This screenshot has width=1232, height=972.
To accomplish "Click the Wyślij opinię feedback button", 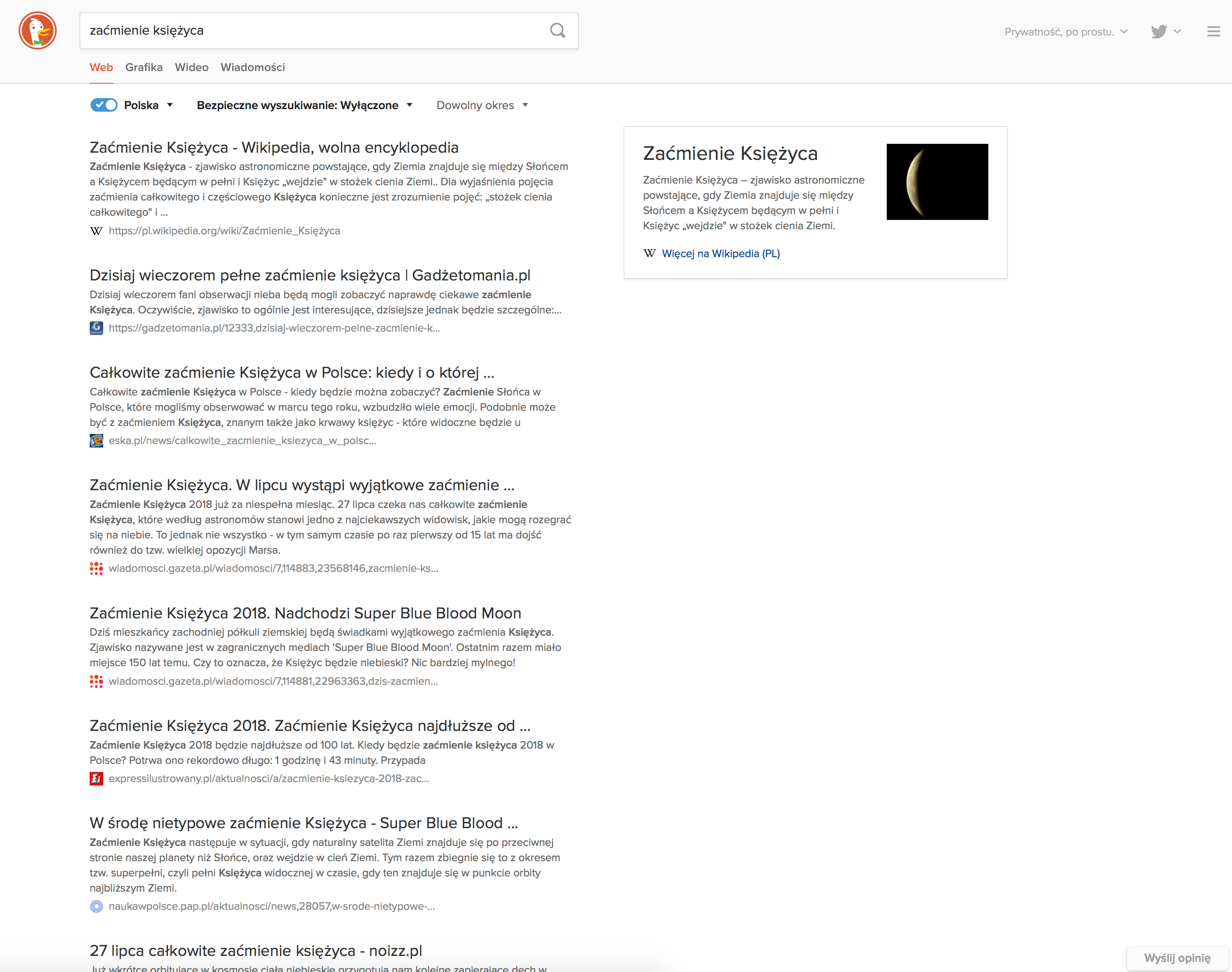I will pyautogui.click(x=1177, y=958).
